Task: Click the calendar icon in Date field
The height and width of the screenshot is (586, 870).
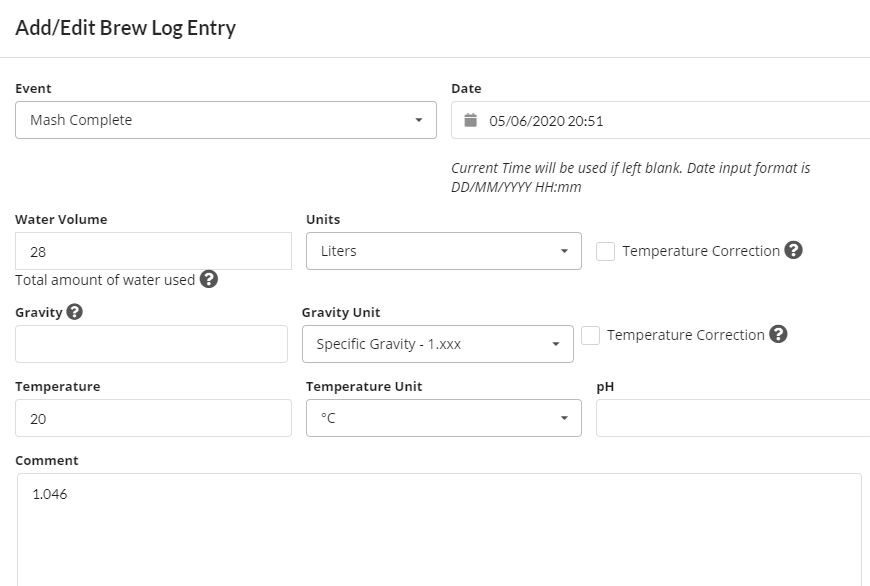Action: [471, 121]
